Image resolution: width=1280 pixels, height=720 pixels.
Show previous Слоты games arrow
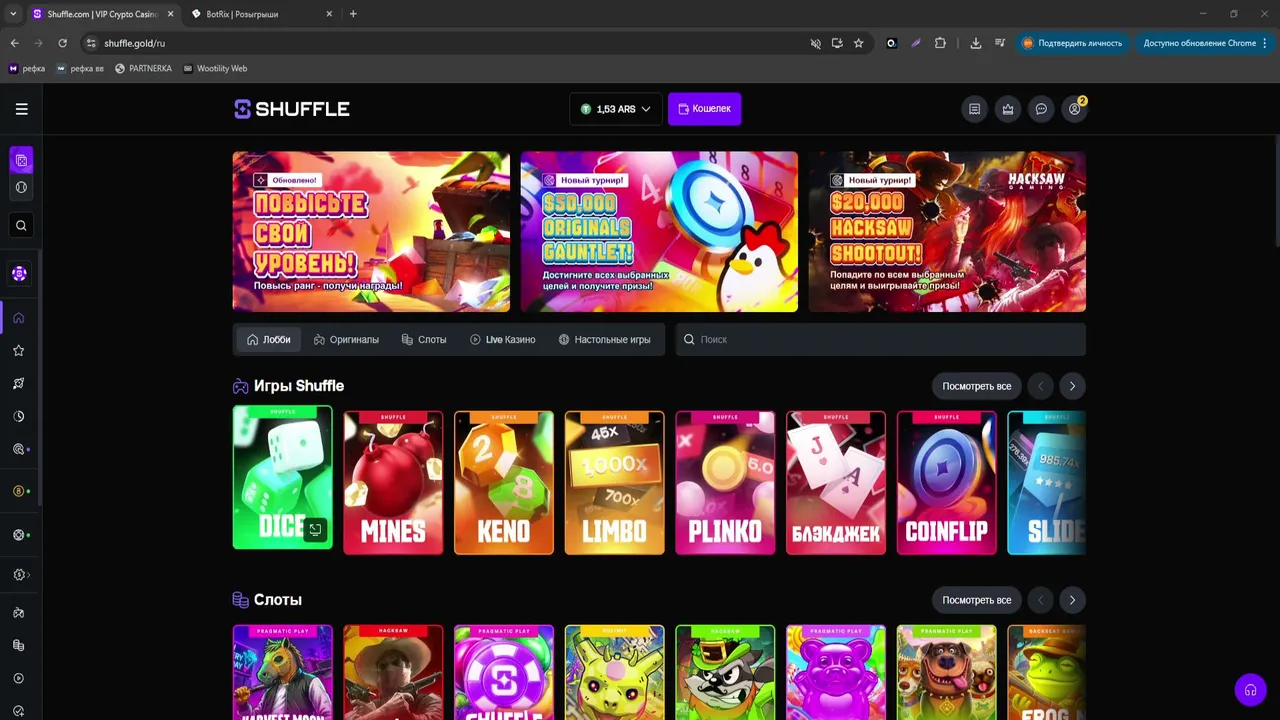pos(1040,600)
